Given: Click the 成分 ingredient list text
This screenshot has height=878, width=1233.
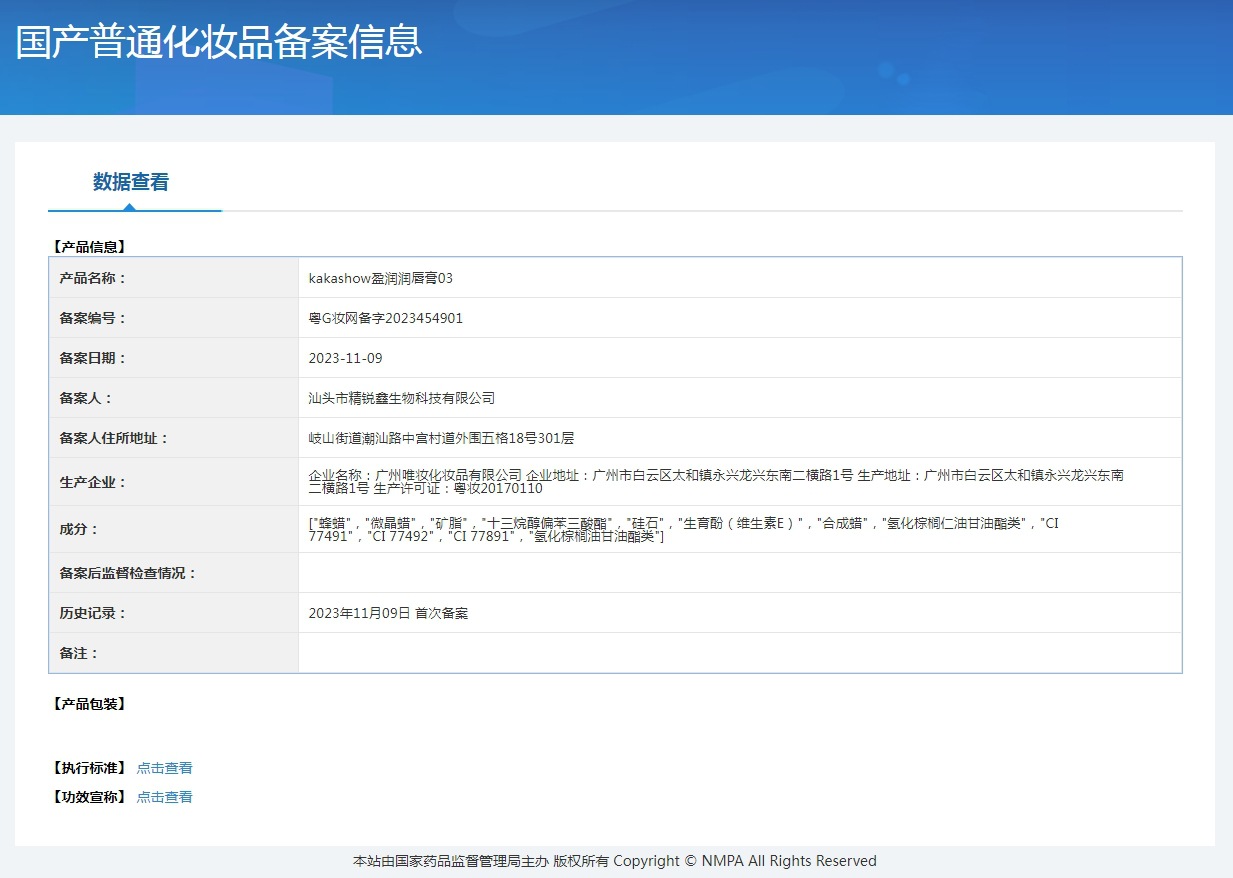Looking at the screenshot, I should 684,530.
